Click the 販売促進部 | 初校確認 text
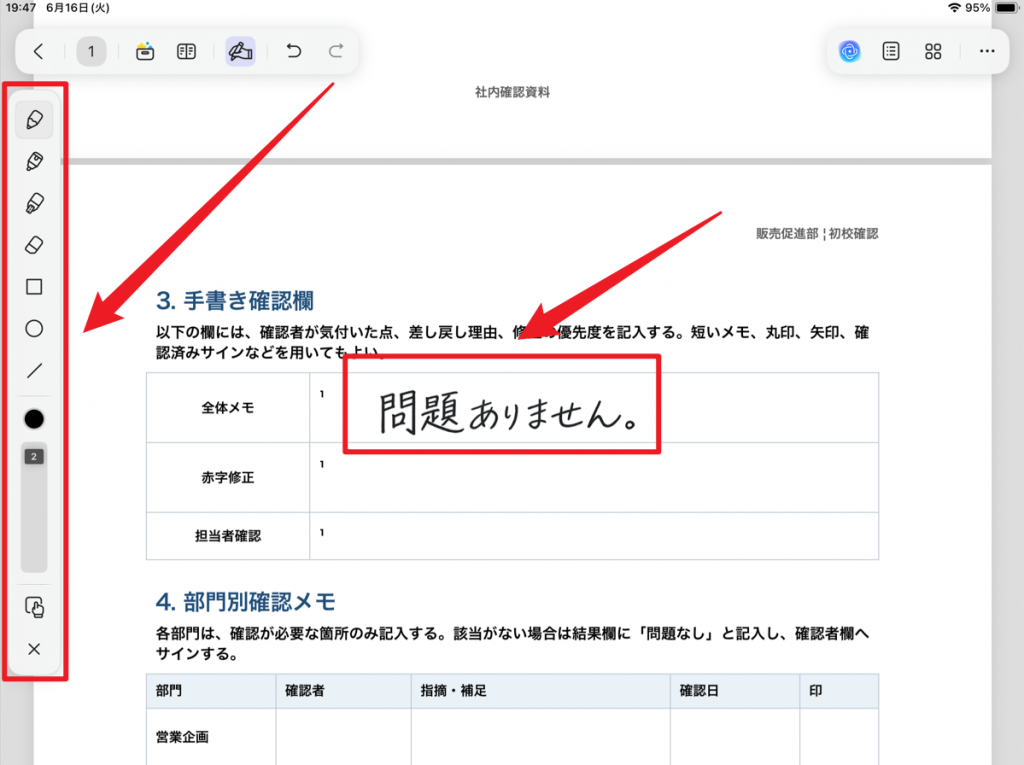 (x=817, y=234)
